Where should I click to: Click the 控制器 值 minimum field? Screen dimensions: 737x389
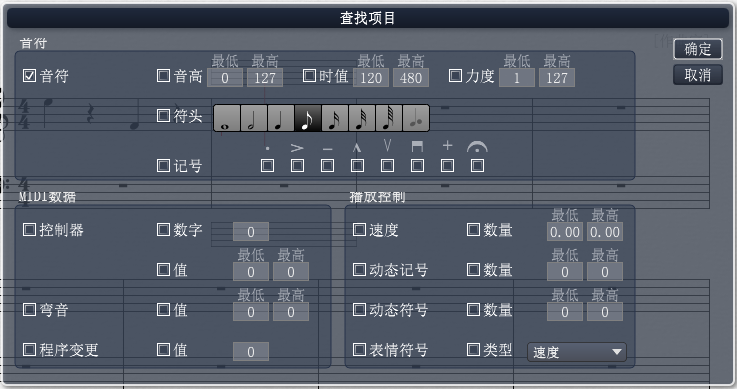point(251,272)
